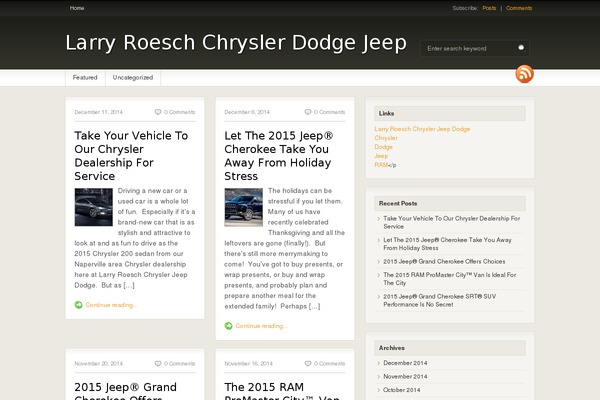The height and width of the screenshot is (400, 600).
Task: Open recent post Let The 2015 Jeep Cherokee Take You Away
Action: coord(447,244)
